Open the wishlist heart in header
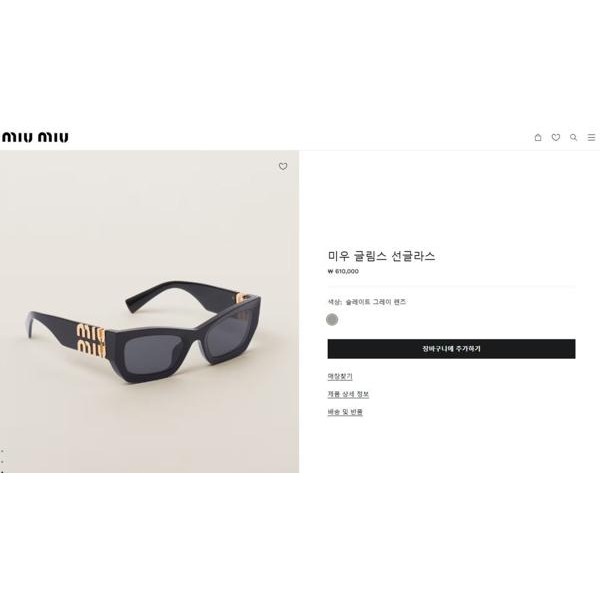600x600 pixels. (556, 137)
